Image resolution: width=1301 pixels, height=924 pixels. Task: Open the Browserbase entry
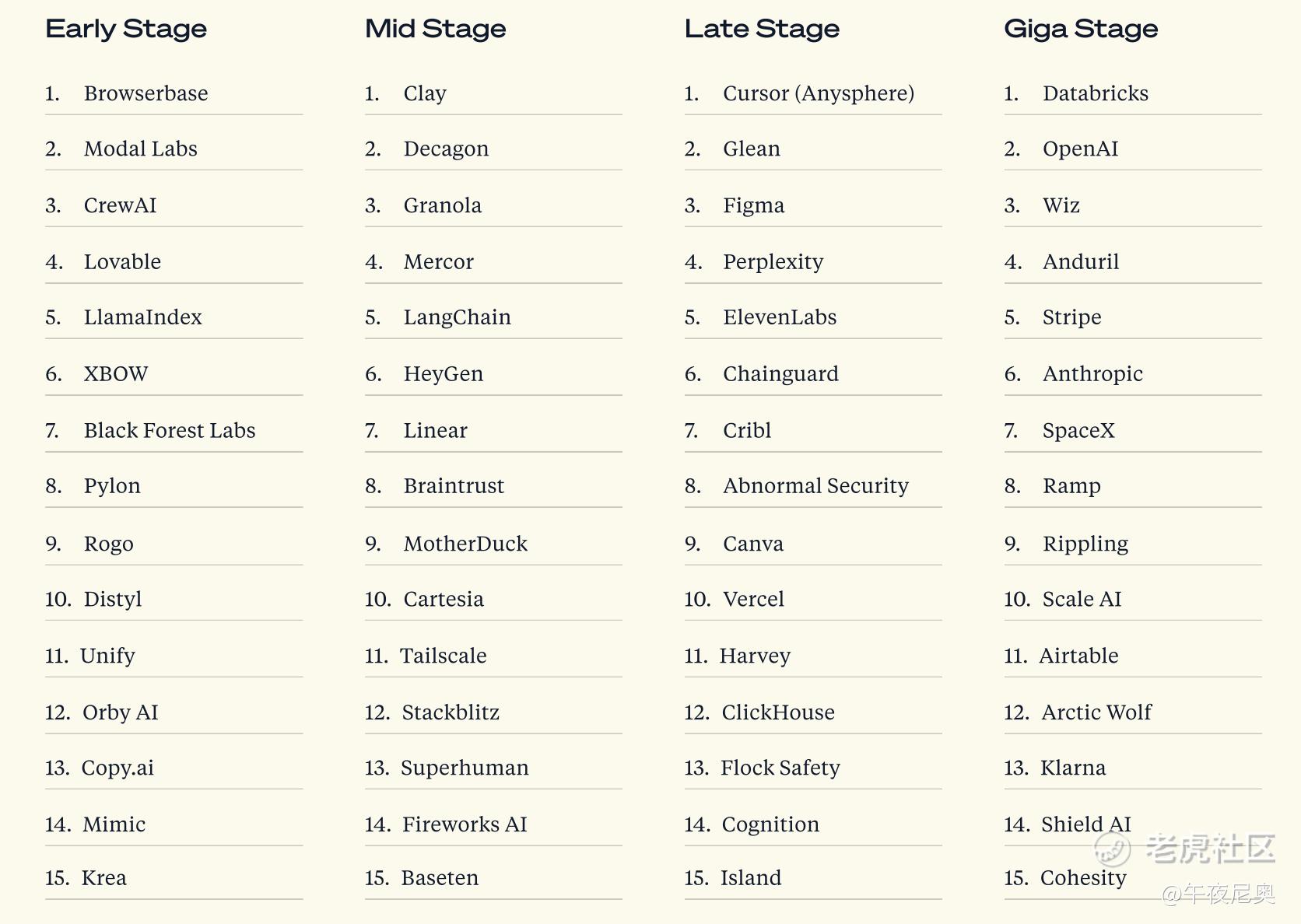146,93
